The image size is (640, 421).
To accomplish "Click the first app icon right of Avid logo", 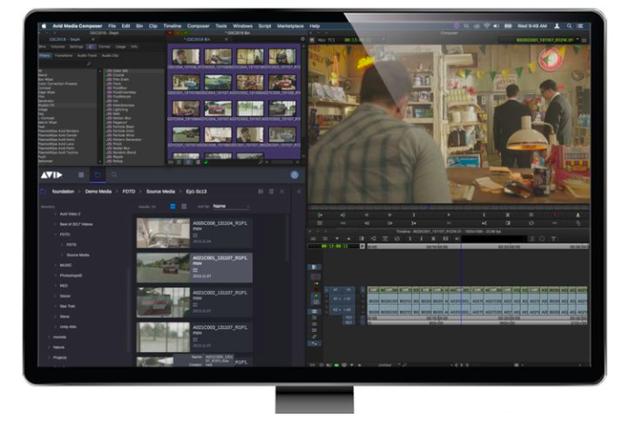I will pyautogui.click(x=81, y=175).
